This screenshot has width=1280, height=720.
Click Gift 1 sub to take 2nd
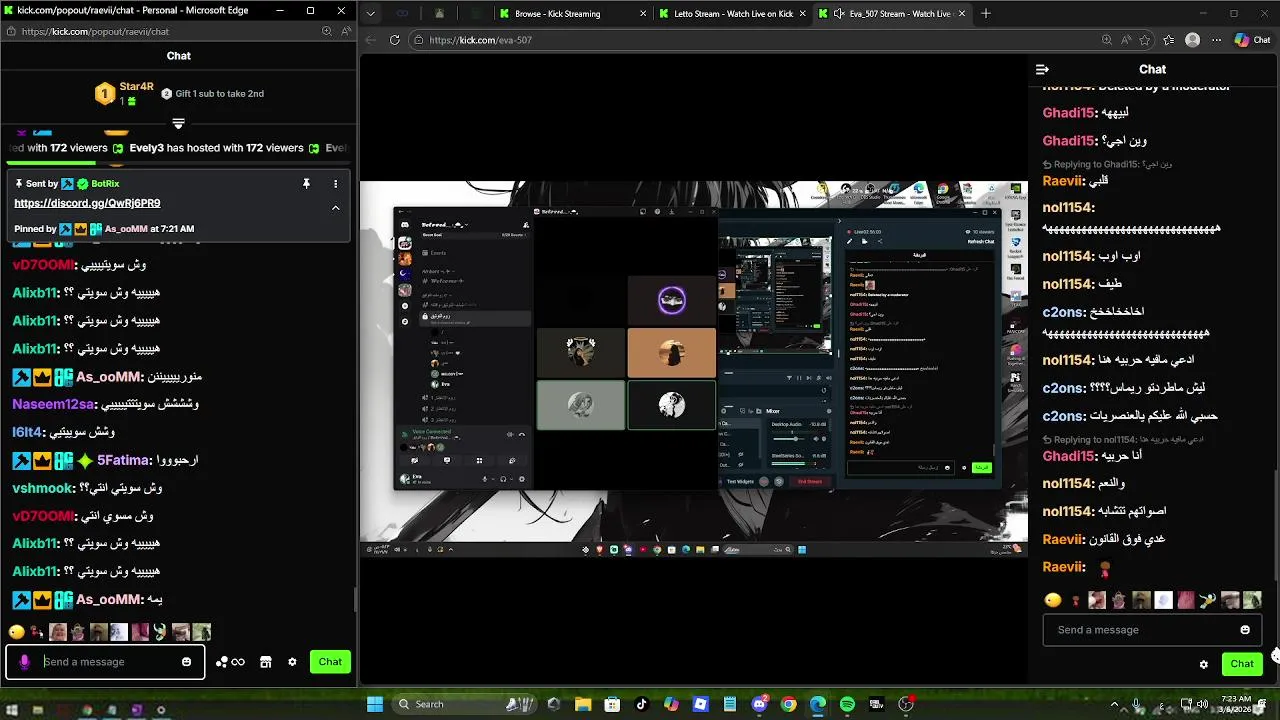(212, 94)
